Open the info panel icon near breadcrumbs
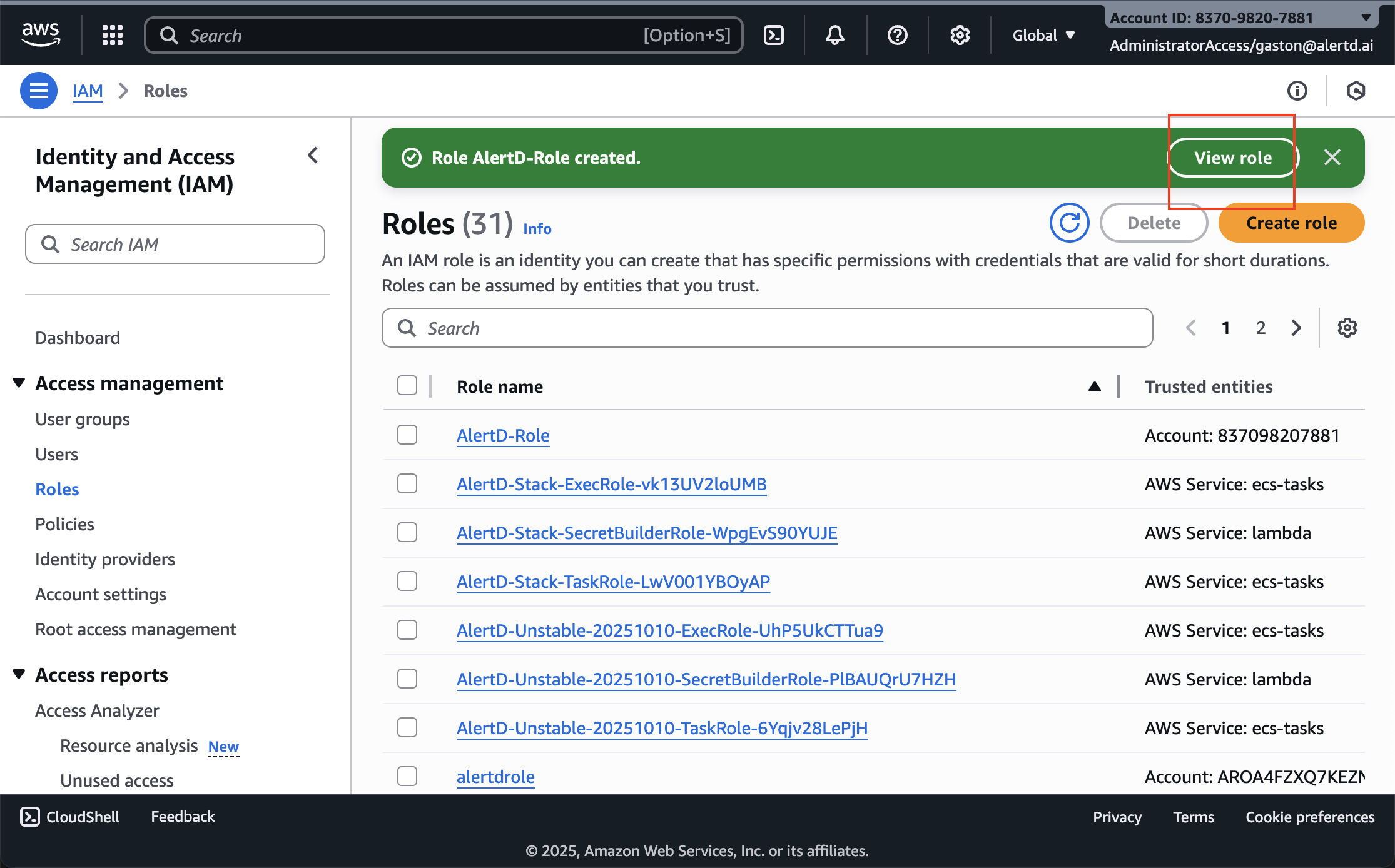Image resolution: width=1395 pixels, height=868 pixels. tap(1297, 91)
